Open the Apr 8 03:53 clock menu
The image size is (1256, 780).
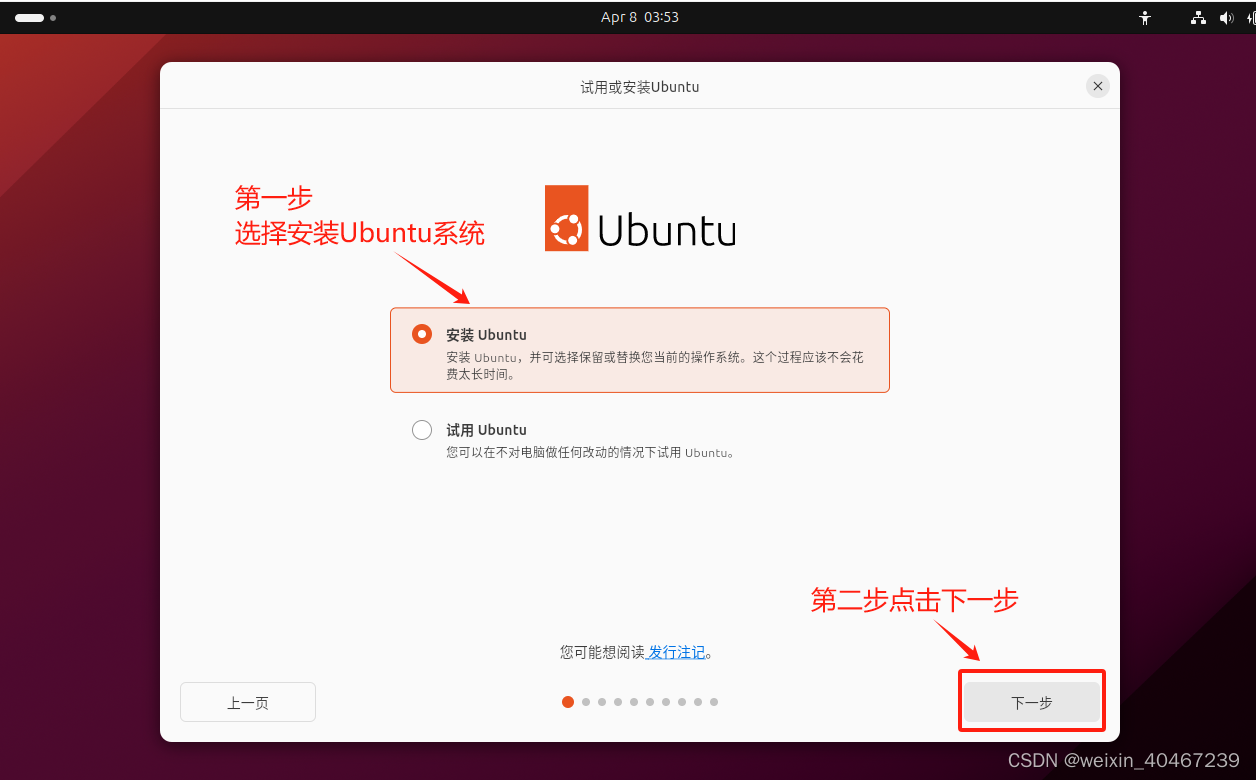click(640, 17)
